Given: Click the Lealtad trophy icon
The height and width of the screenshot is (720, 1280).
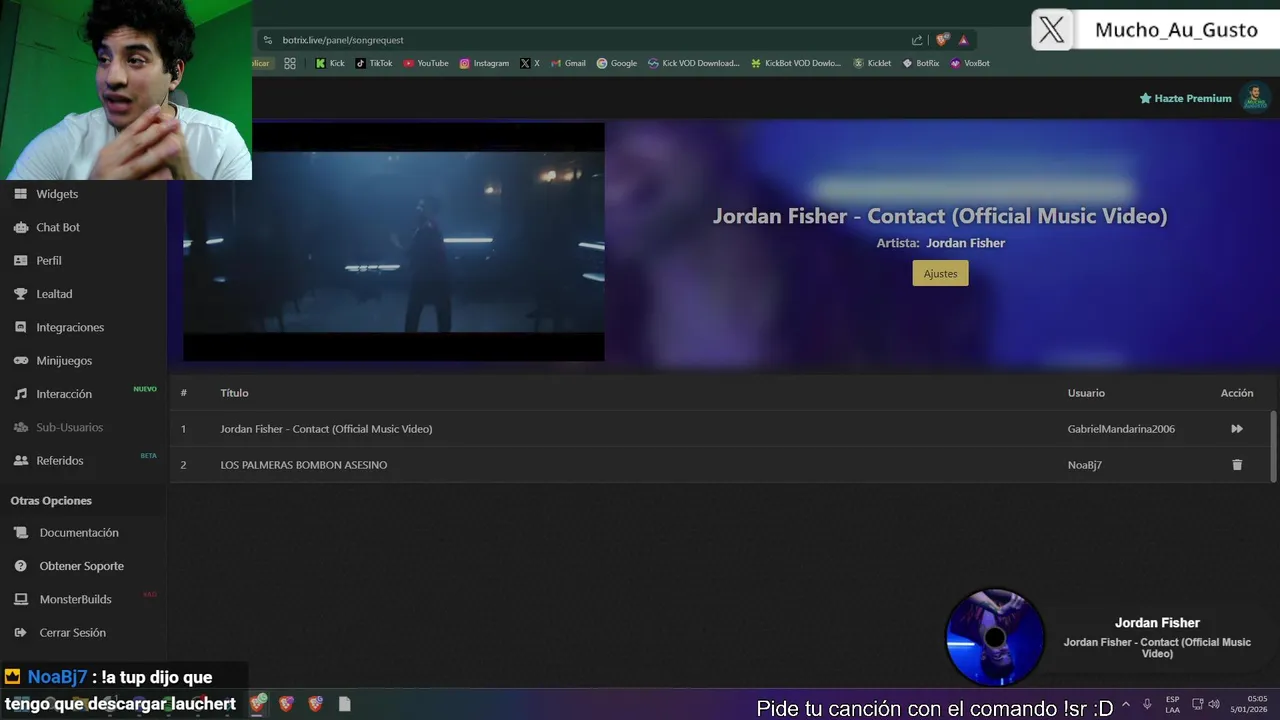Looking at the screenshot, I should click(x=20, y=294).
